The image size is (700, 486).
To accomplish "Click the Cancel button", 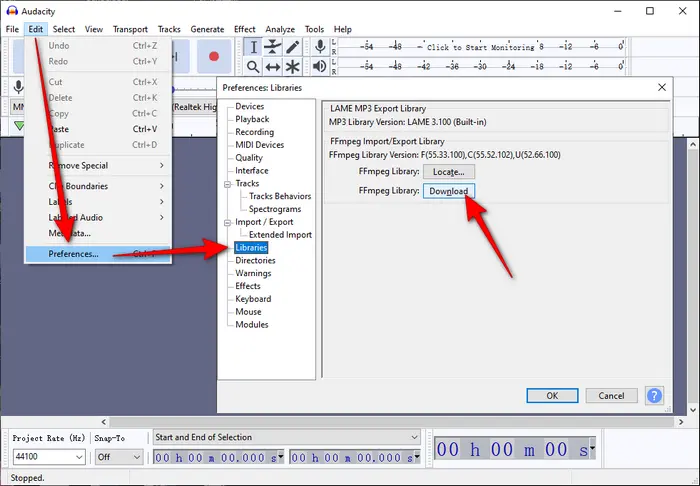I will pyautogui.click(x=611, y=395).
